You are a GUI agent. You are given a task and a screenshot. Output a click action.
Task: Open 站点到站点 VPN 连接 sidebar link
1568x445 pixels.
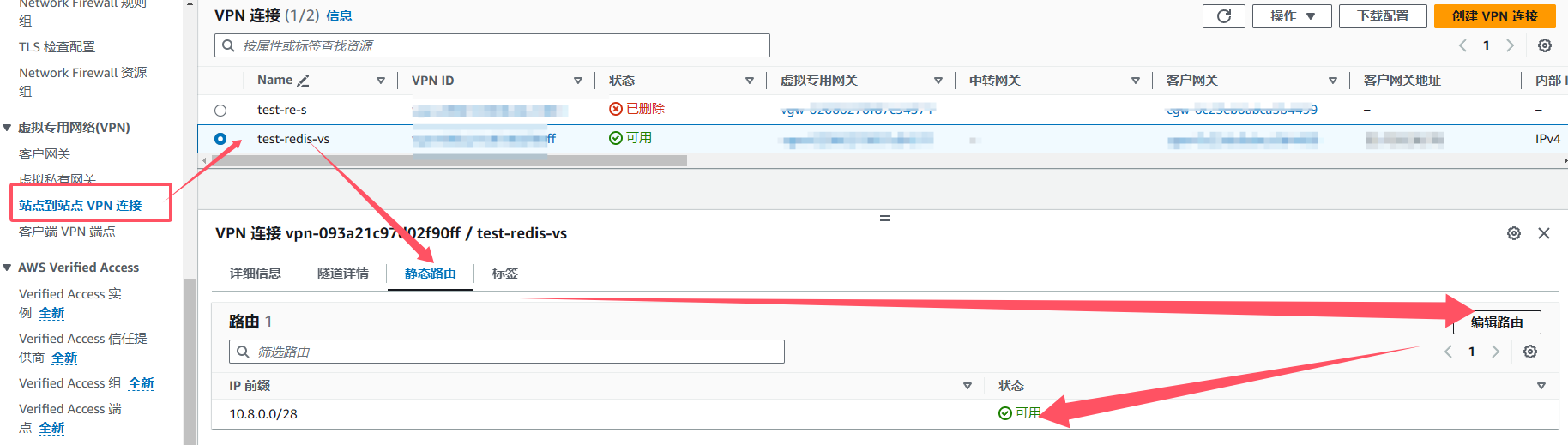click(x=81, y=206)
